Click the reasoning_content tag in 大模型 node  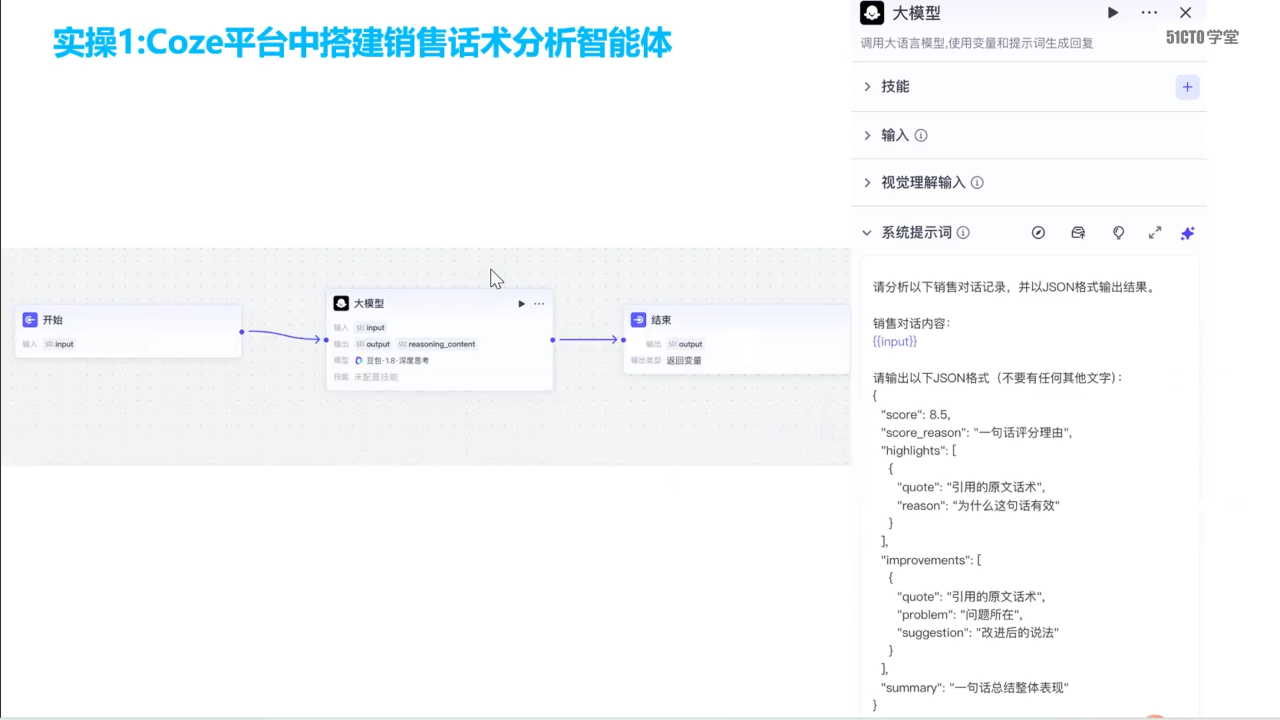coord(437,344)
